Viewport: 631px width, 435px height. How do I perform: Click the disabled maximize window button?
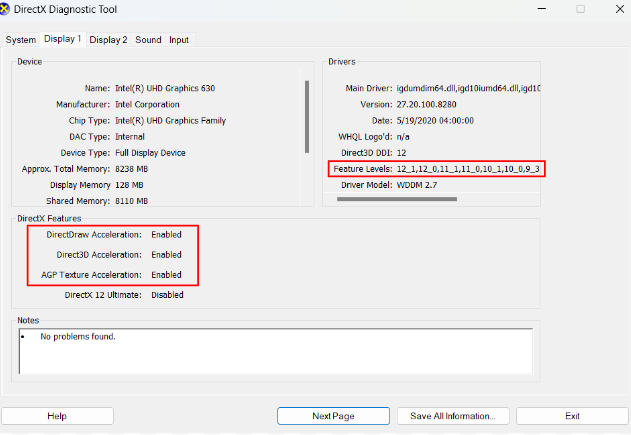[580, 9]
